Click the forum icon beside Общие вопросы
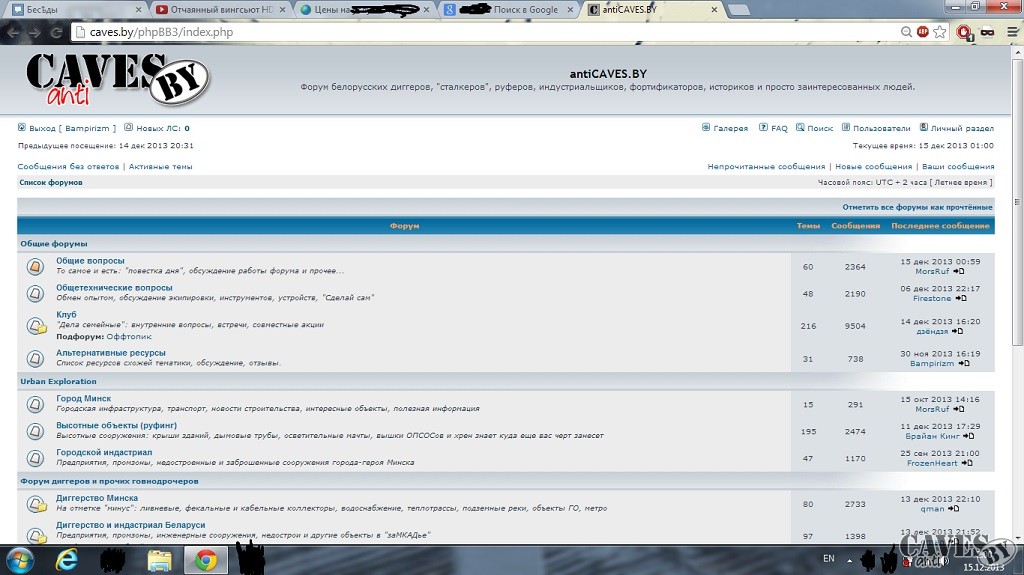 (35, 267)
